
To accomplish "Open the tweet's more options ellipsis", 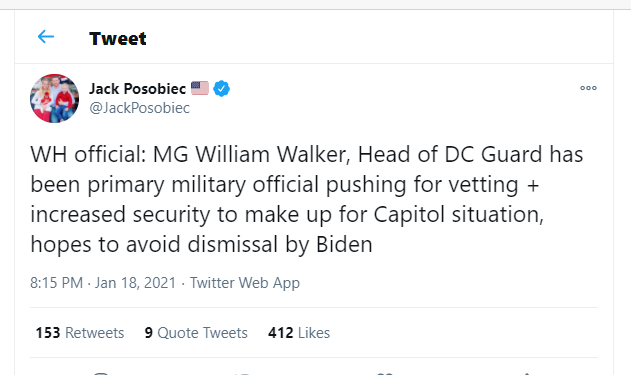I will (588, 88).
